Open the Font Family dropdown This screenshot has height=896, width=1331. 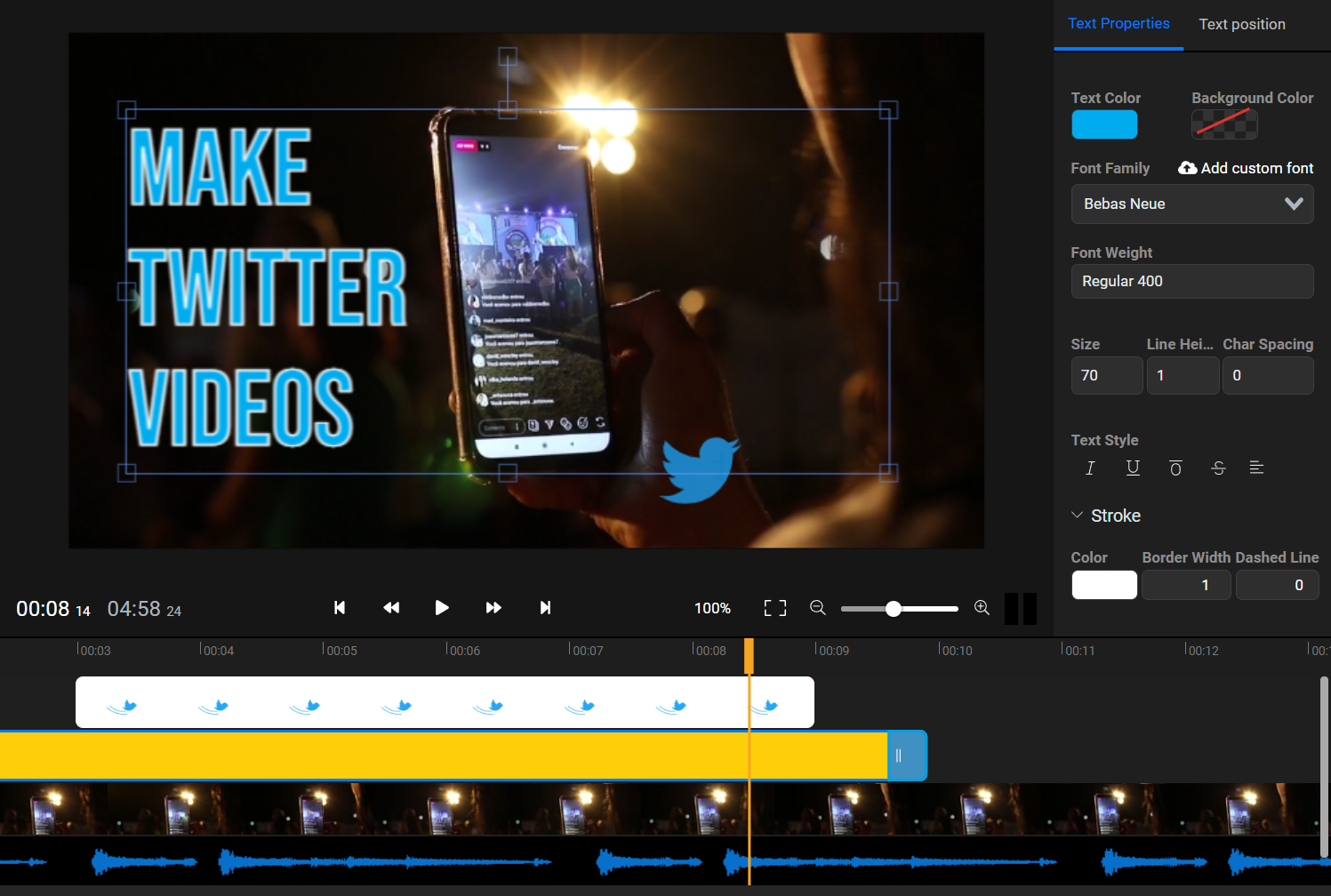point(1192,204)
